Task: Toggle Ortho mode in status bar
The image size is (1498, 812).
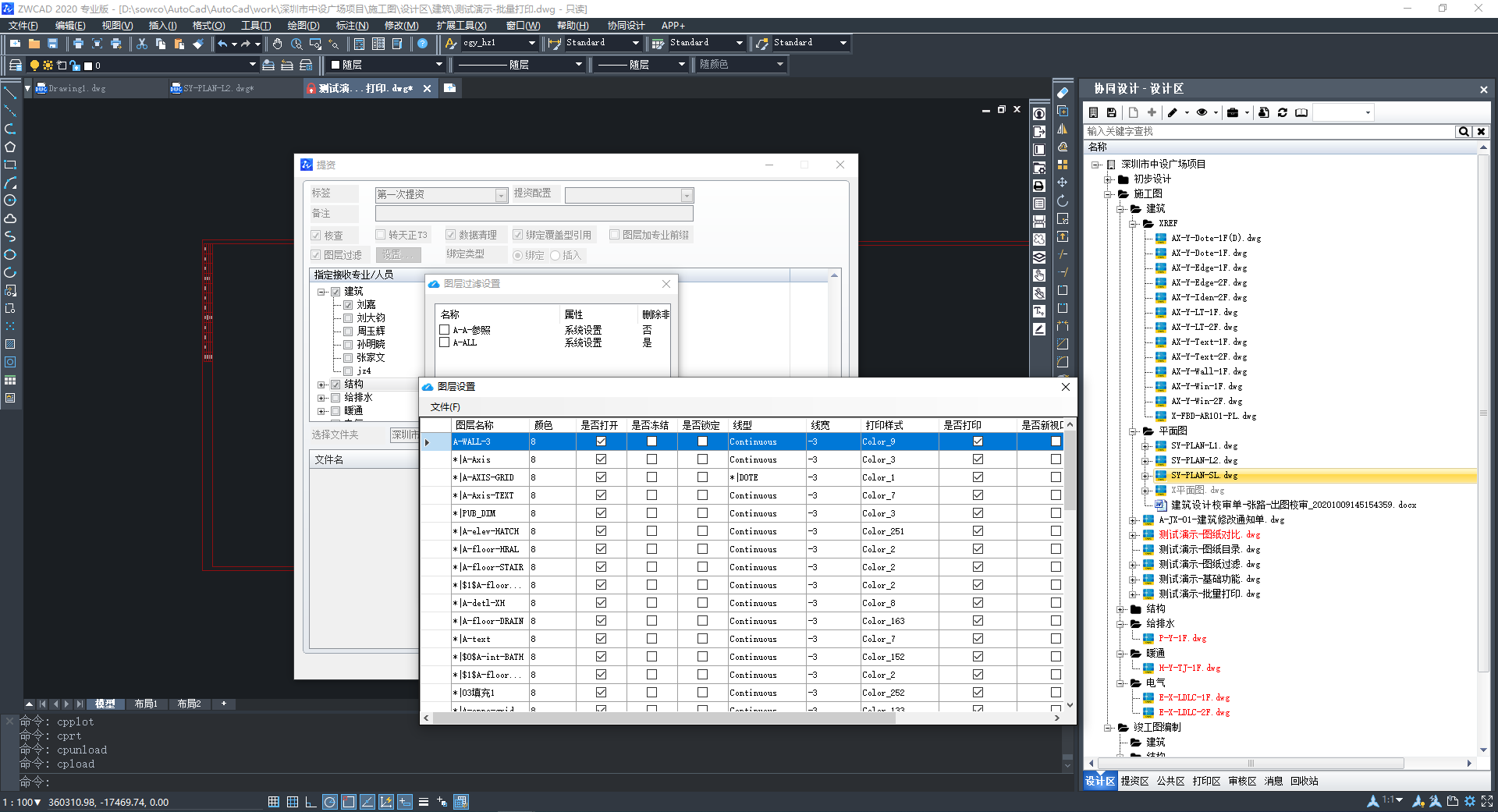Action: (x=311, y=802)
